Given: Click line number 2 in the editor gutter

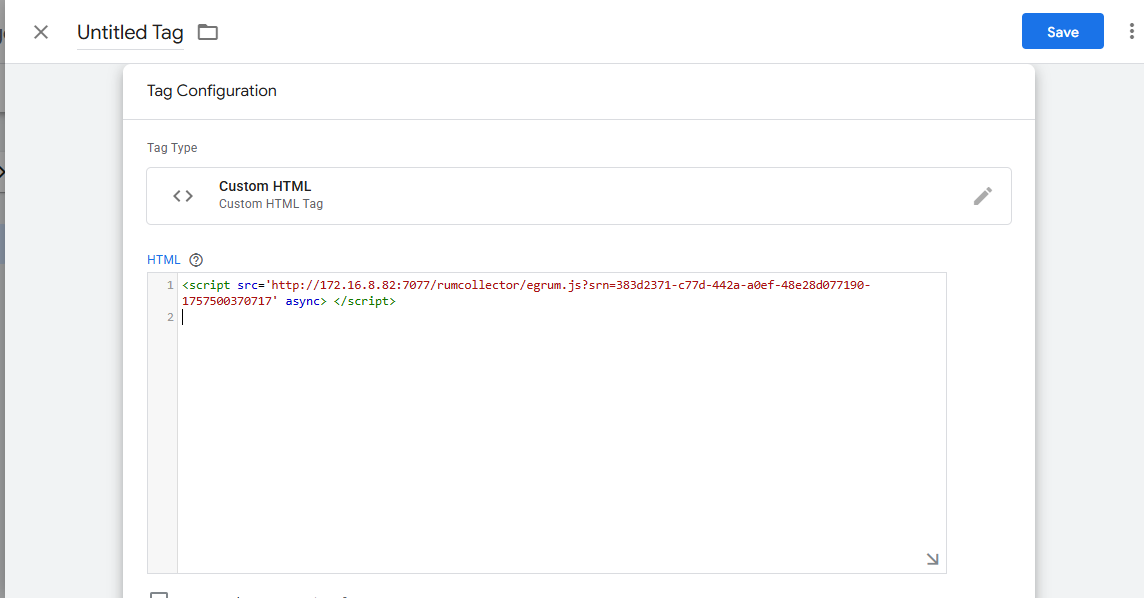Looking at the screenshot, I should [168, 317].
